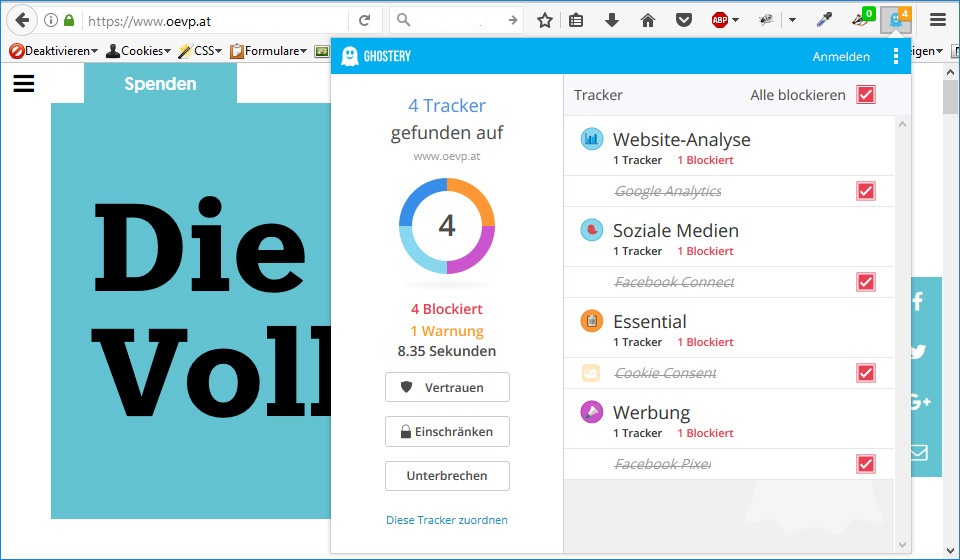Open the Pocket icon
The image size is (960, 560).
(x=684, y=20)
